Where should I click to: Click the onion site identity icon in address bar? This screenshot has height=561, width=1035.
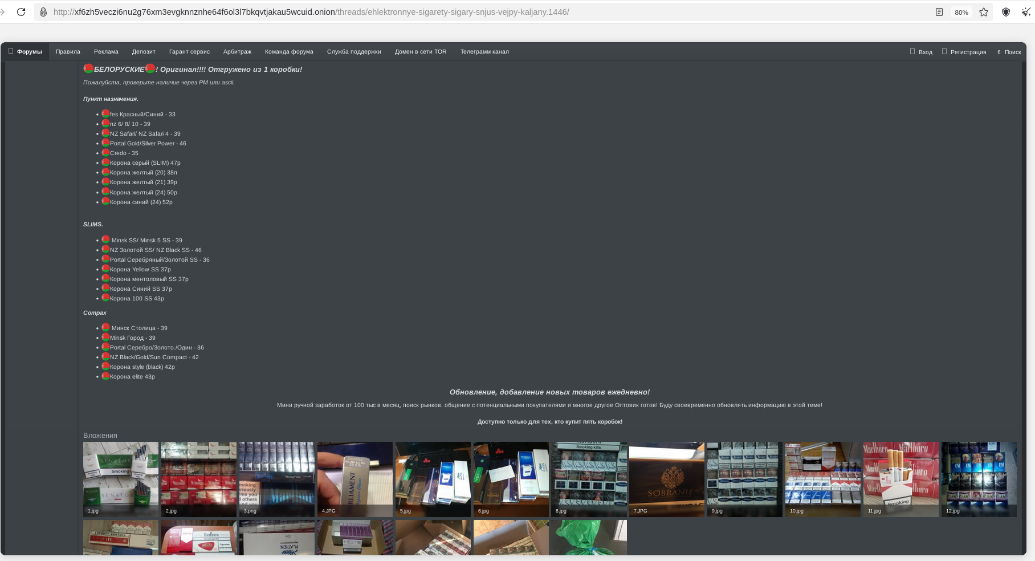pyautogui.click(x=44, y=12)
